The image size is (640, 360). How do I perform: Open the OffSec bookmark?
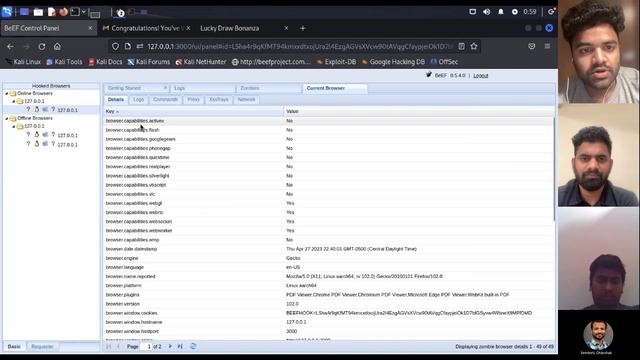coord(444,62)
